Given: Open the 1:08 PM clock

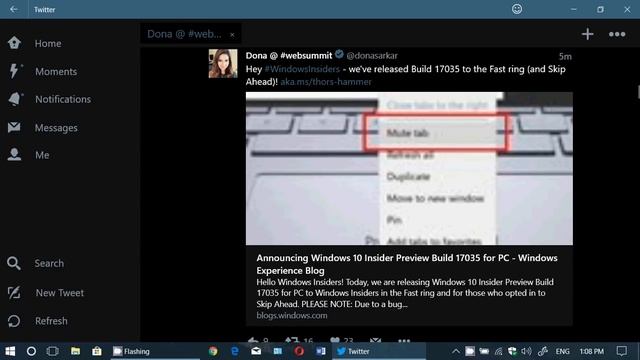Looking at the screenshot, I should pos(591,351).
